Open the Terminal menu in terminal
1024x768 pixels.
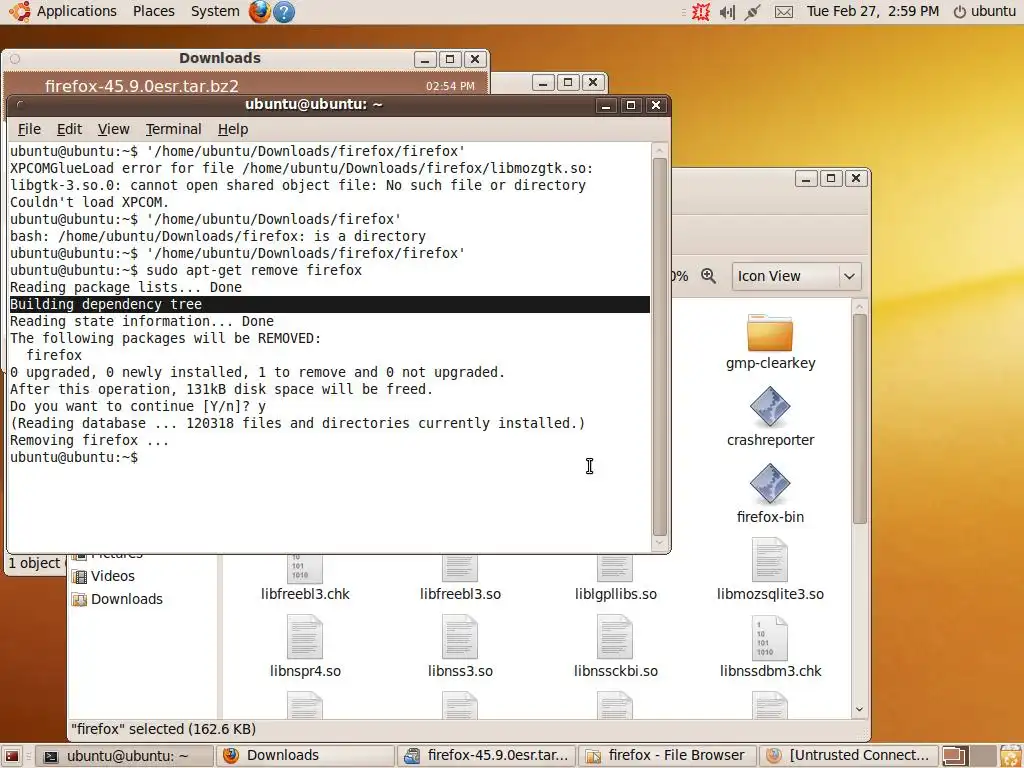[x=173, y=129]
